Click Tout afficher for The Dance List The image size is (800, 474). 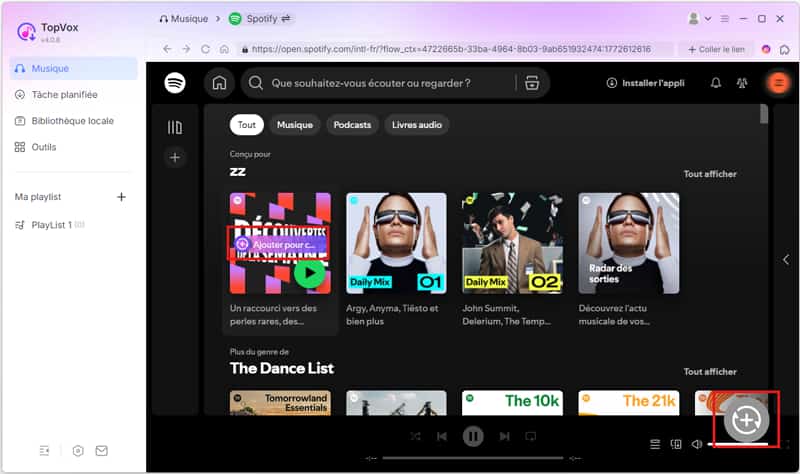tap(710, 371)
